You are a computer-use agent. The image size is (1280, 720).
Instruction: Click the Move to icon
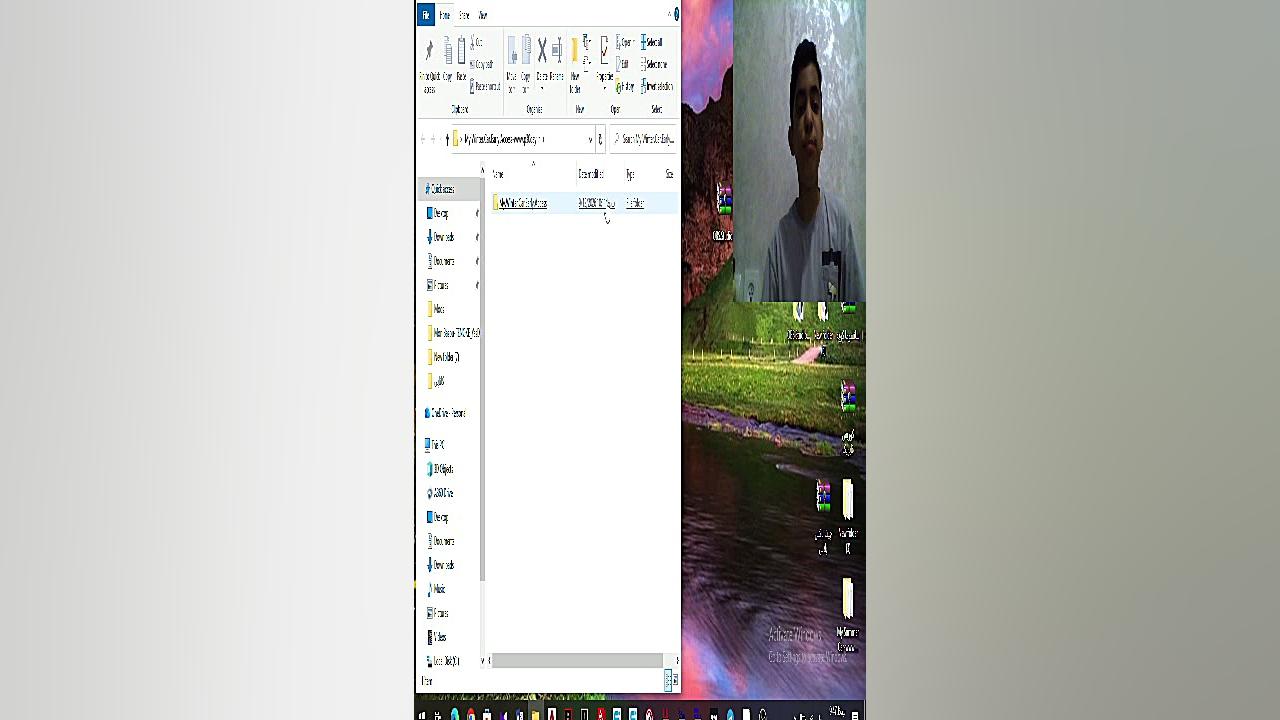pos(512,50)
